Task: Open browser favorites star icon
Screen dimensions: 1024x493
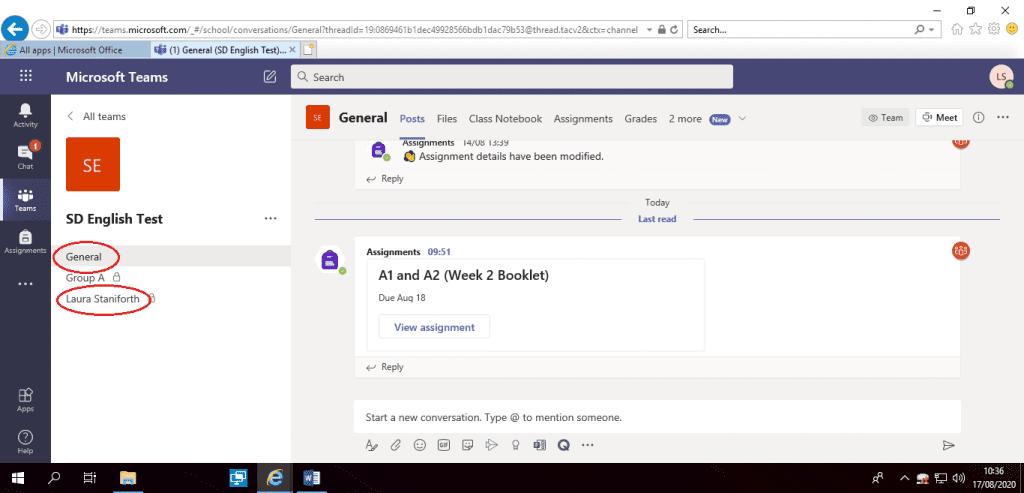Action: [975, 29]
